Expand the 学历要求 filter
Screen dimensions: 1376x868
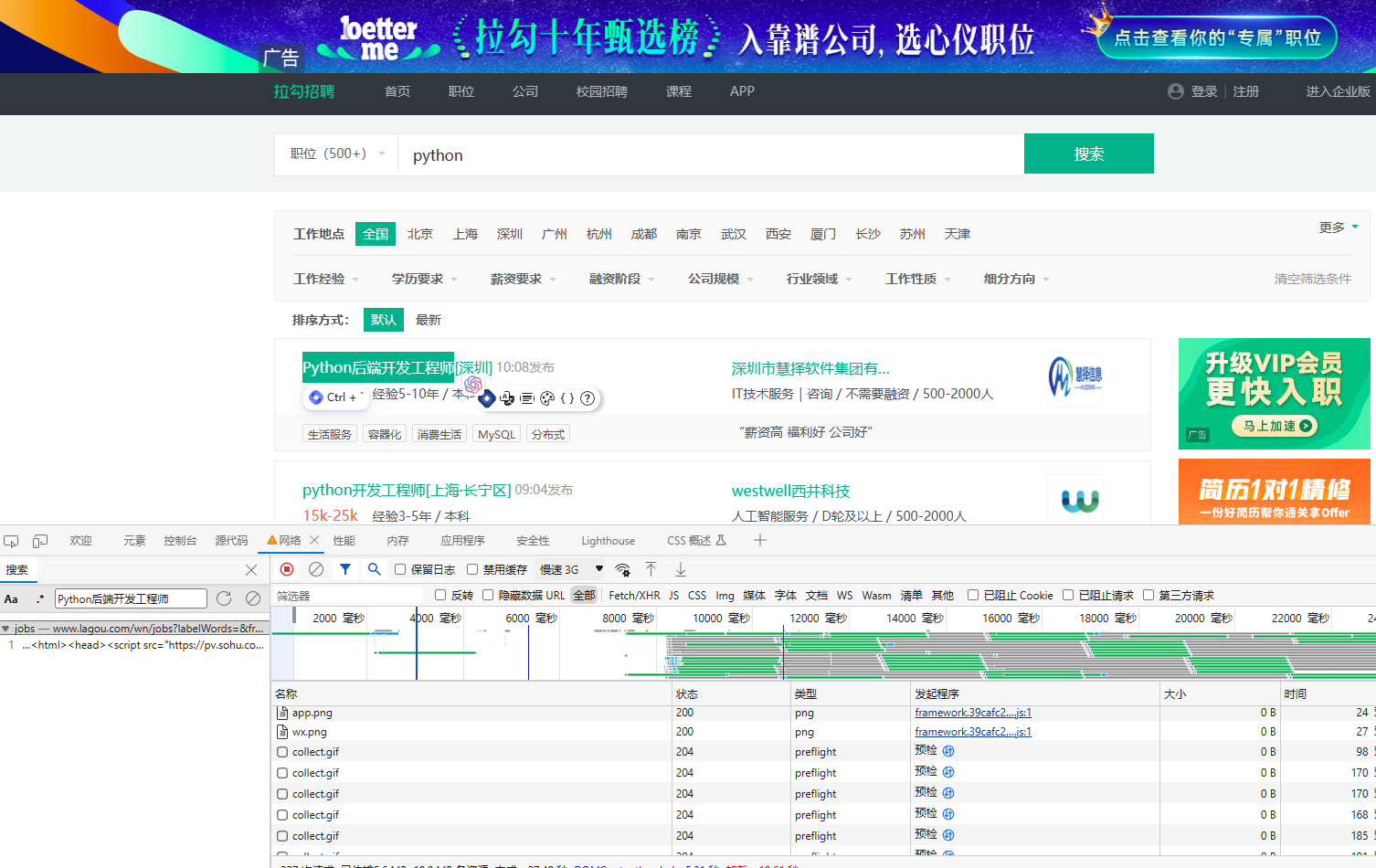[425, 279]
